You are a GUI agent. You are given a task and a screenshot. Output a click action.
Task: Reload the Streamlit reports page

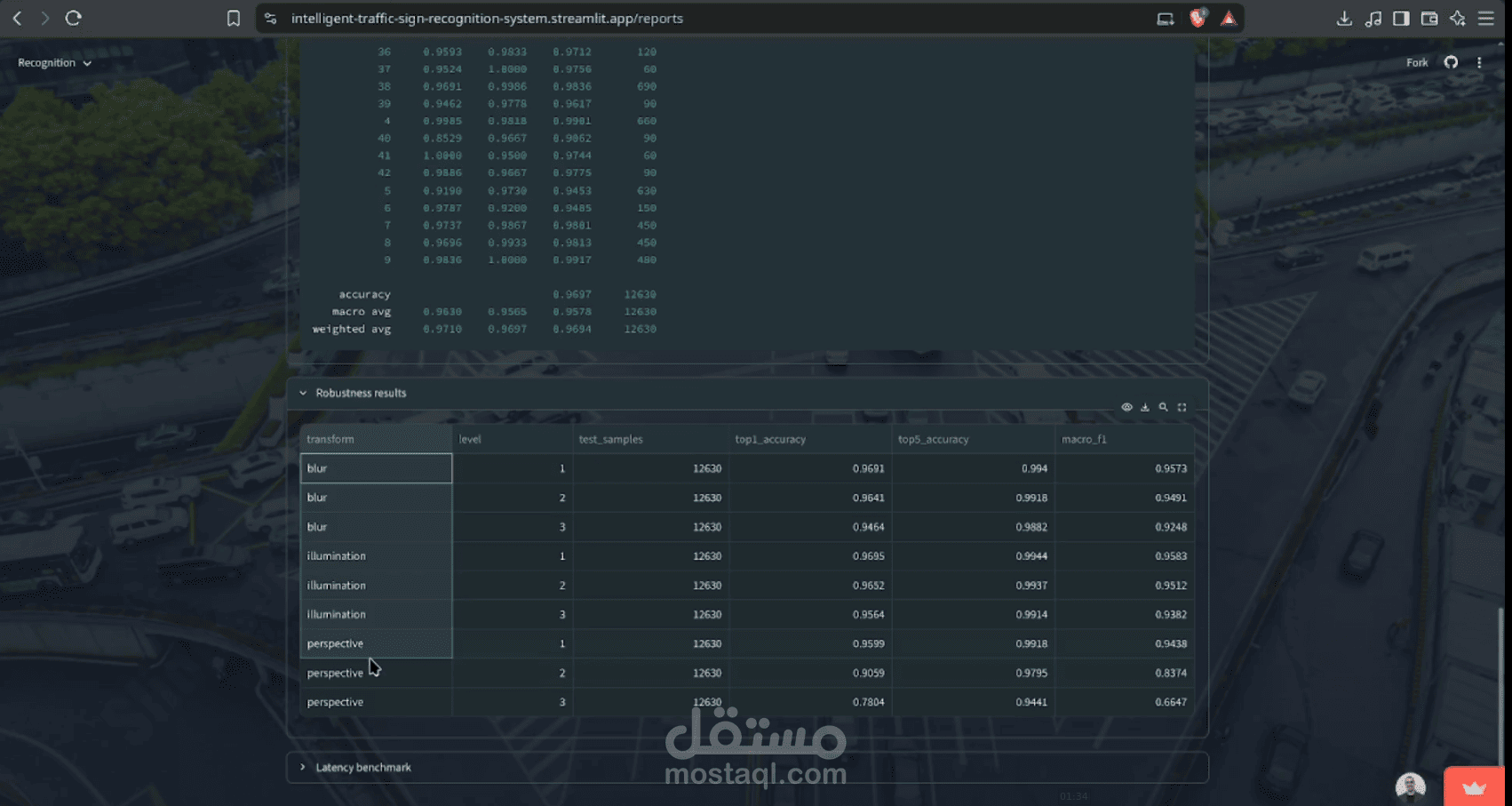coord(74,18)
